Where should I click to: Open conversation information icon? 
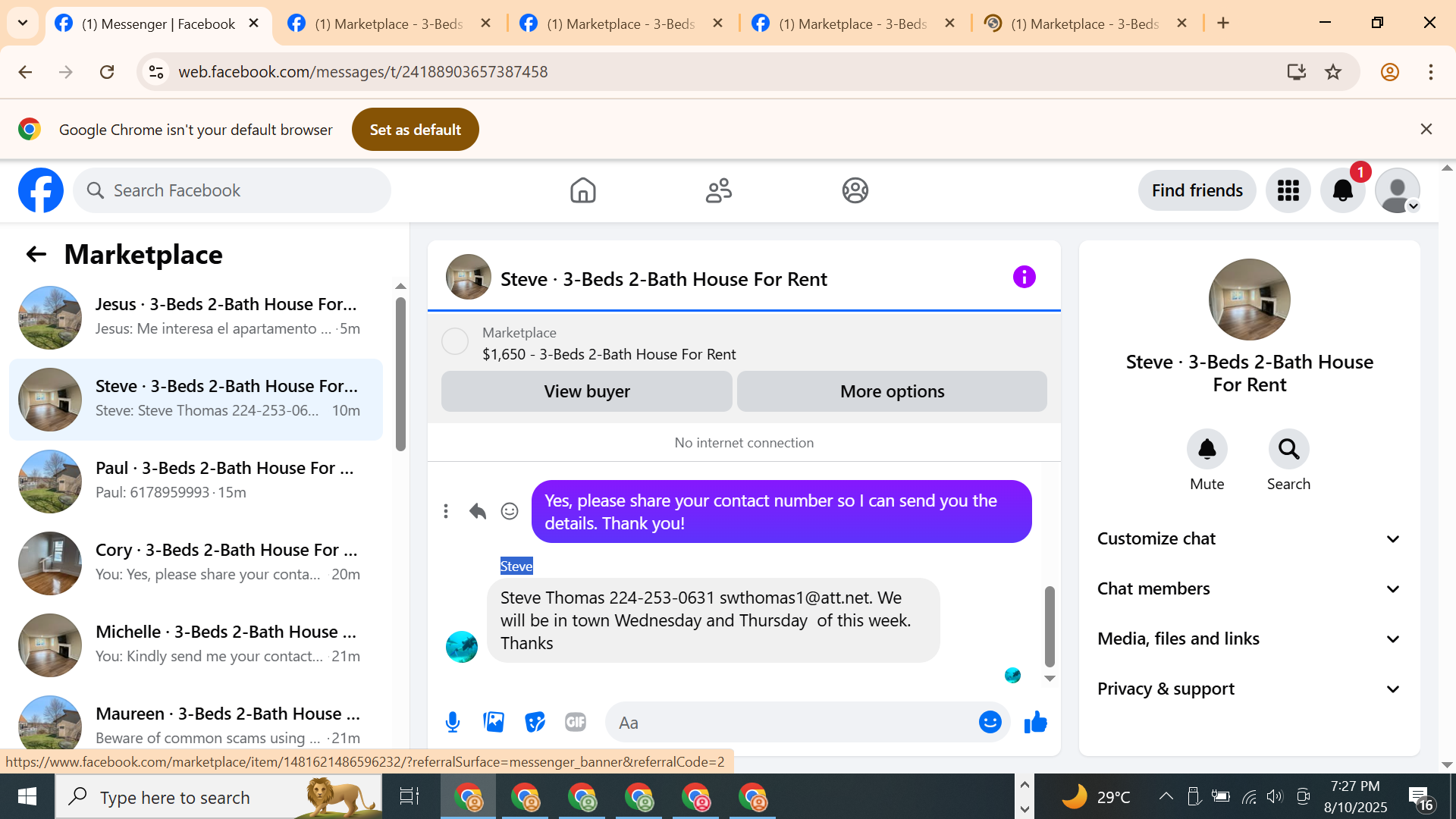(1024, 278)
